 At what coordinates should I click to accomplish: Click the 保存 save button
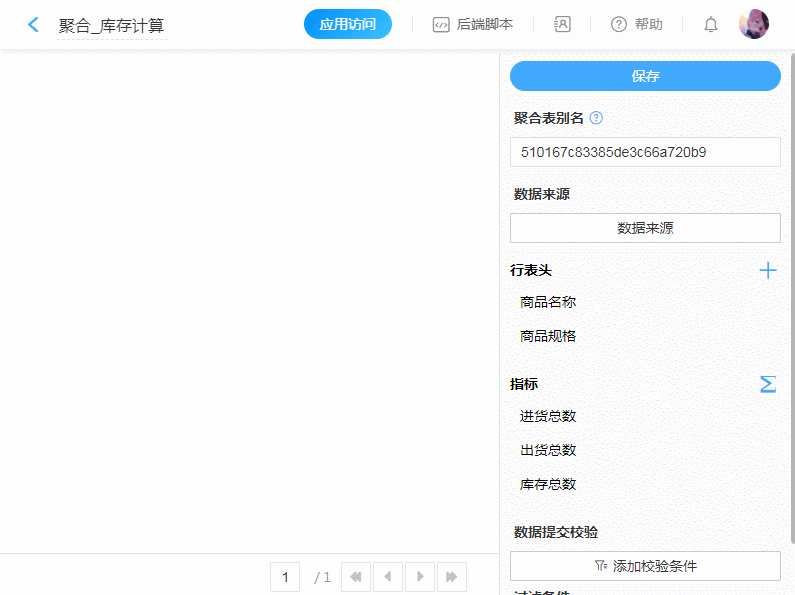[x=645, y=76]
